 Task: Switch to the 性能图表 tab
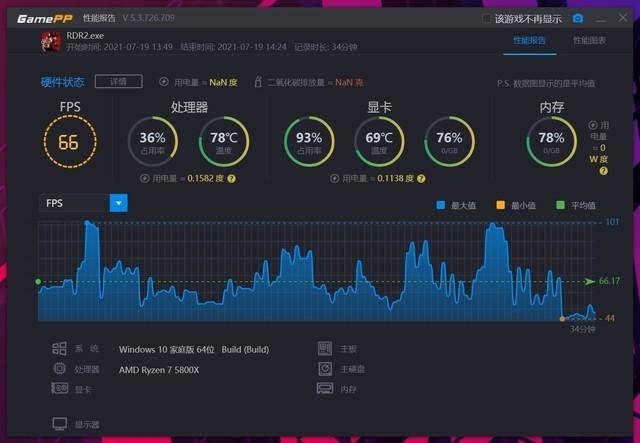click(589, 40)
